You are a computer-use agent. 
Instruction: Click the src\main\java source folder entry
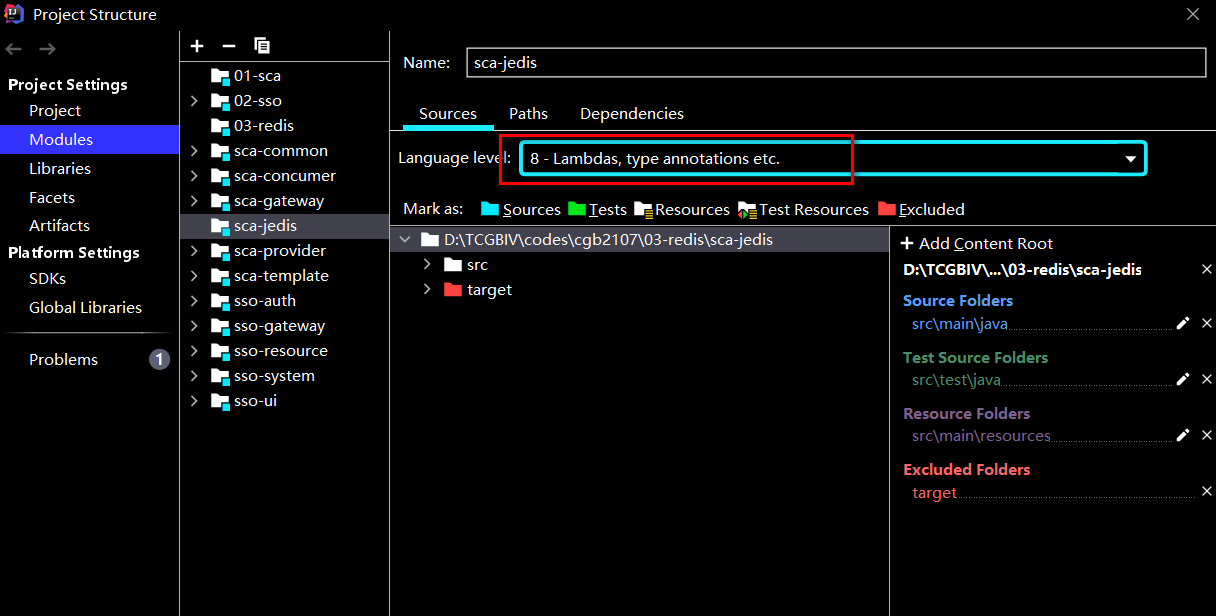(x=959, y=324)
